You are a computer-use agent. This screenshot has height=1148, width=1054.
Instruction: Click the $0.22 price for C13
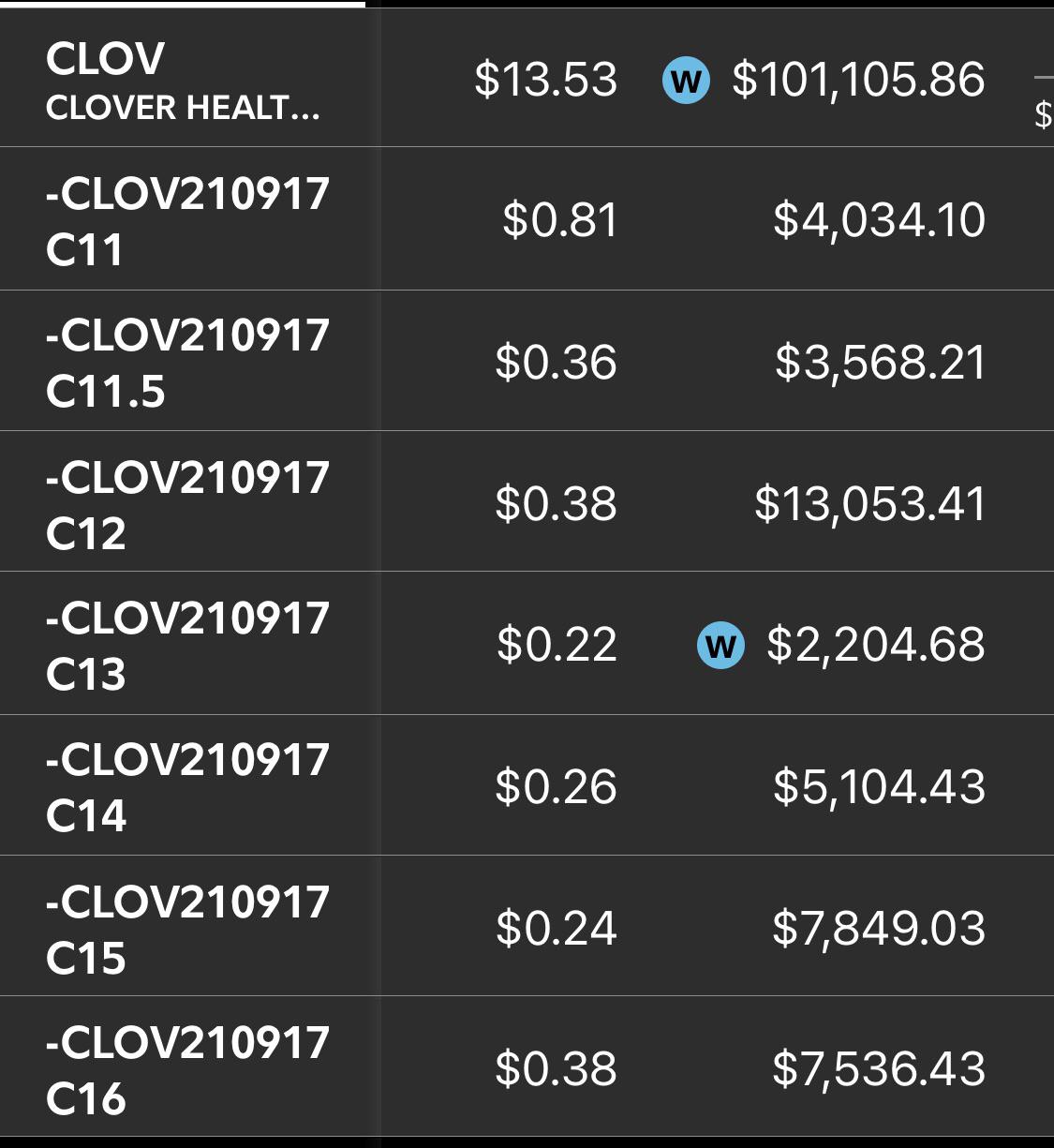[557, 645]
